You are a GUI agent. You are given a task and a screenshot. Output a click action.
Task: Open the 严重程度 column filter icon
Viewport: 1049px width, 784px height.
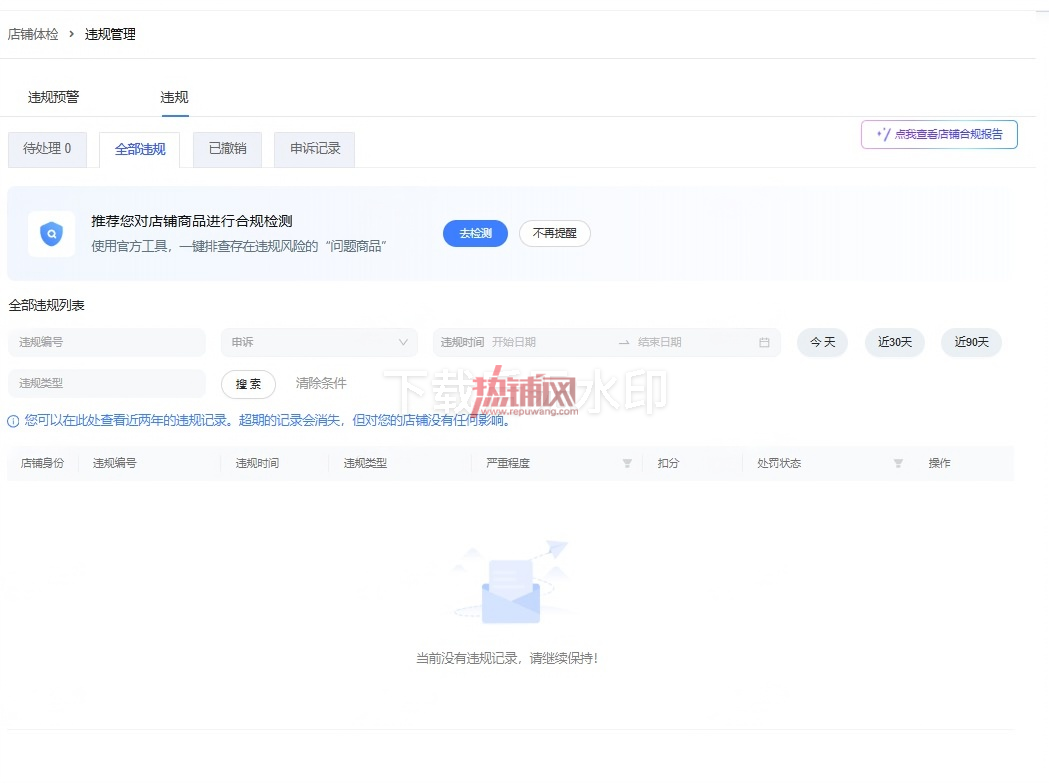pos(627,463)
